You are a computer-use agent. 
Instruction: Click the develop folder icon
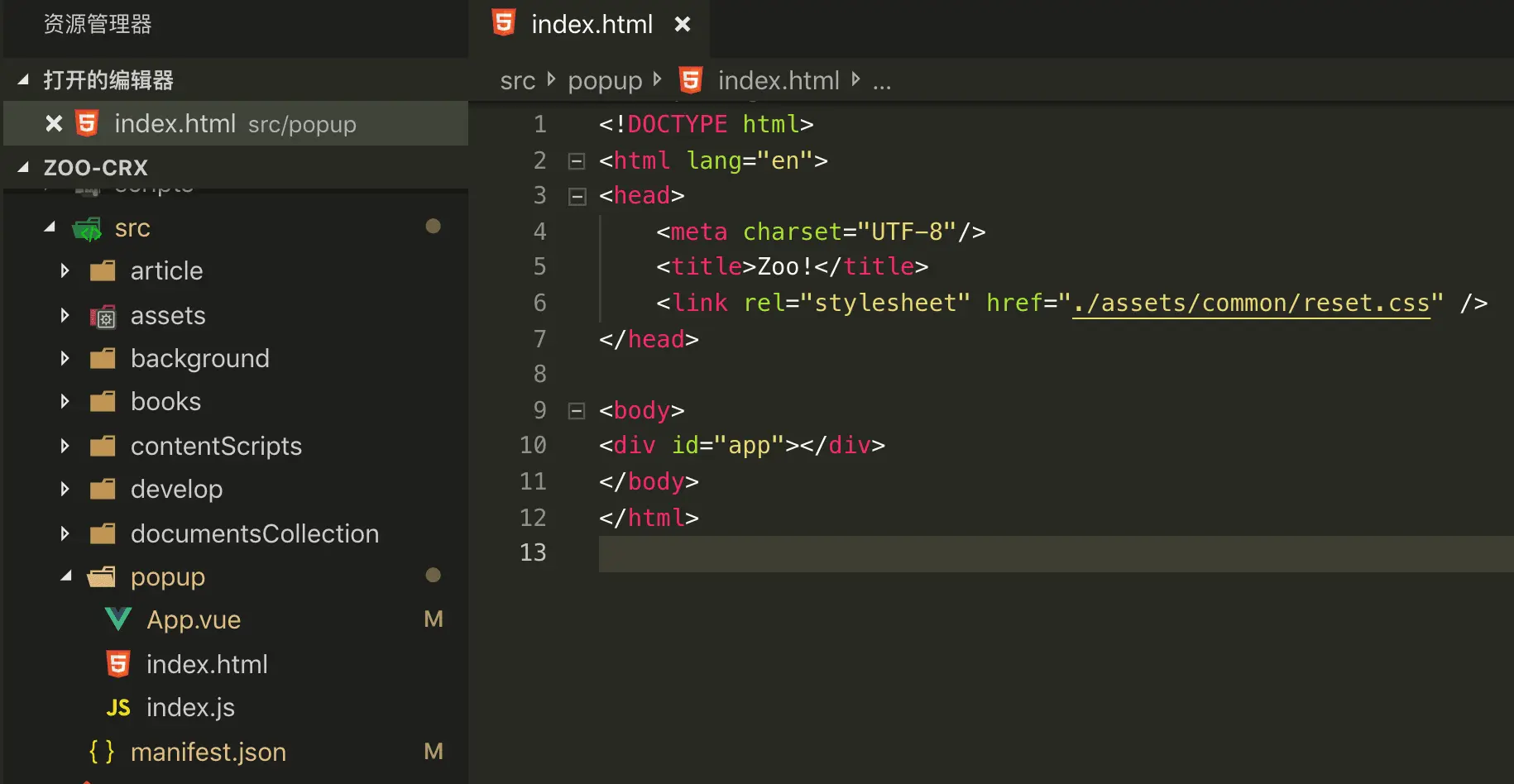(x=103, y=490)
